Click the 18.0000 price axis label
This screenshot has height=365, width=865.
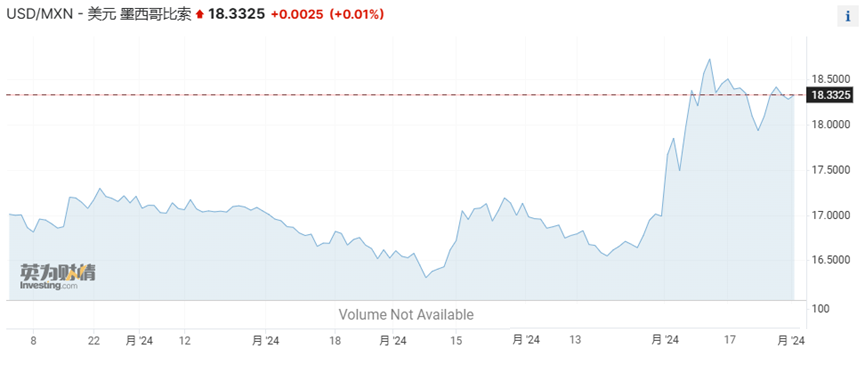pos(831,125)
